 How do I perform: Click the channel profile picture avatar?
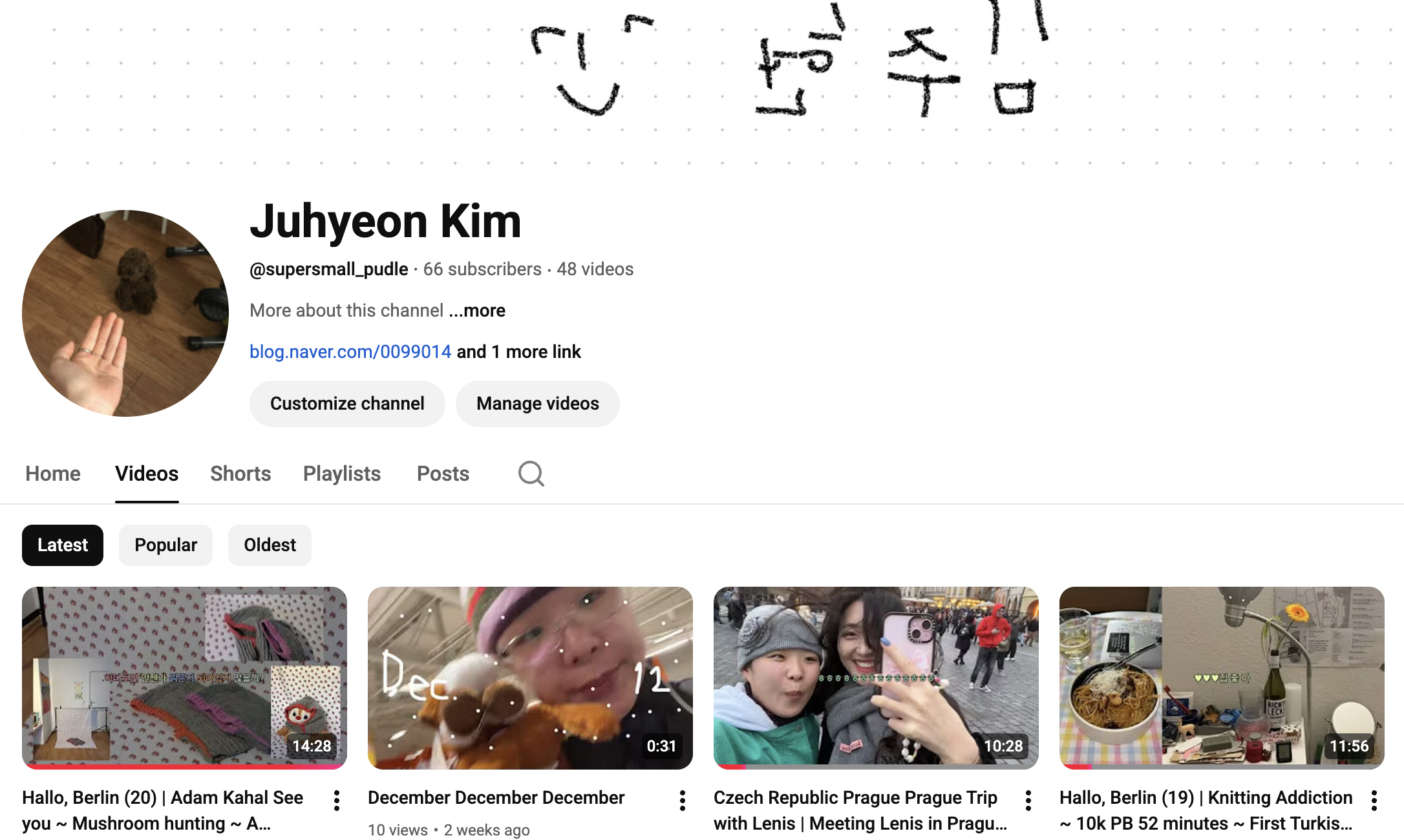click(x=125, y=313)
